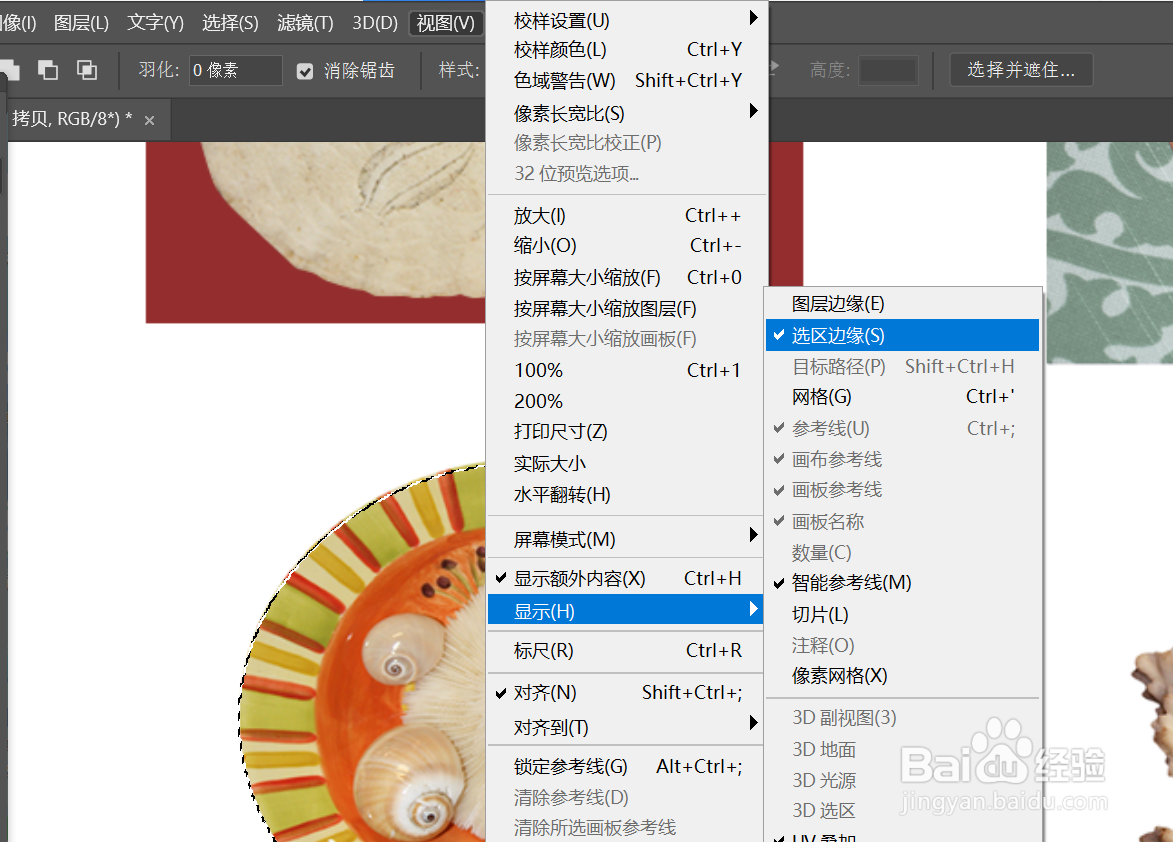This screenshot has height=842, width=1173.
Task: Expand the highlighted 显示(H) submenu
Action: tap(626, 611)
